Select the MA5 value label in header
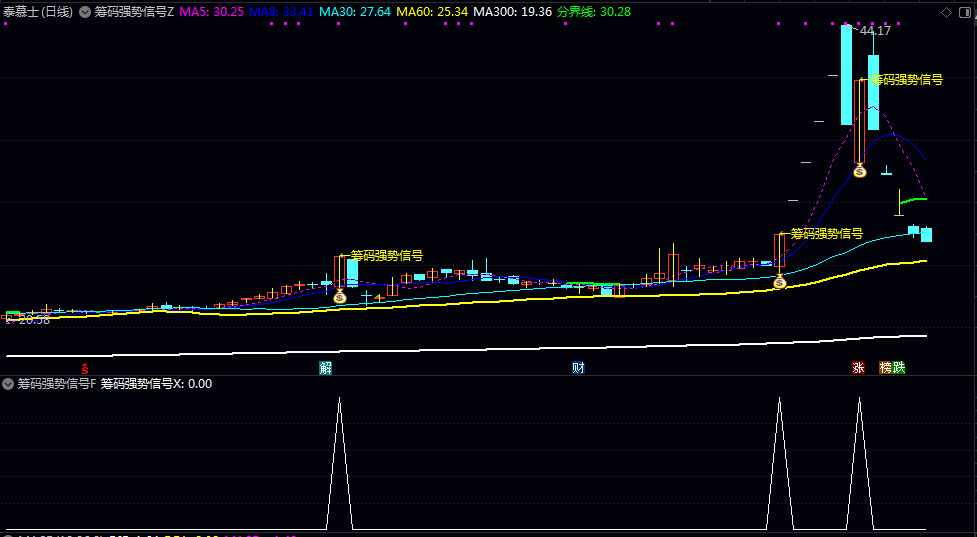Image resolution: width=977 pixels, height=537 pixels. pos(211,11)
